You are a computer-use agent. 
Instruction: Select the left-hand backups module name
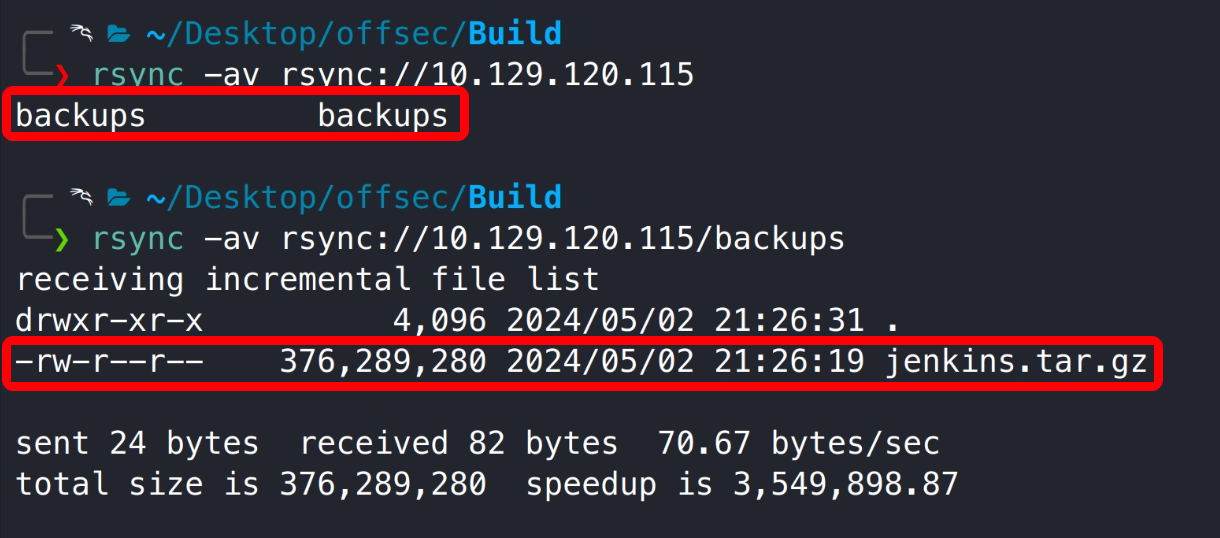tap(81, 116)
